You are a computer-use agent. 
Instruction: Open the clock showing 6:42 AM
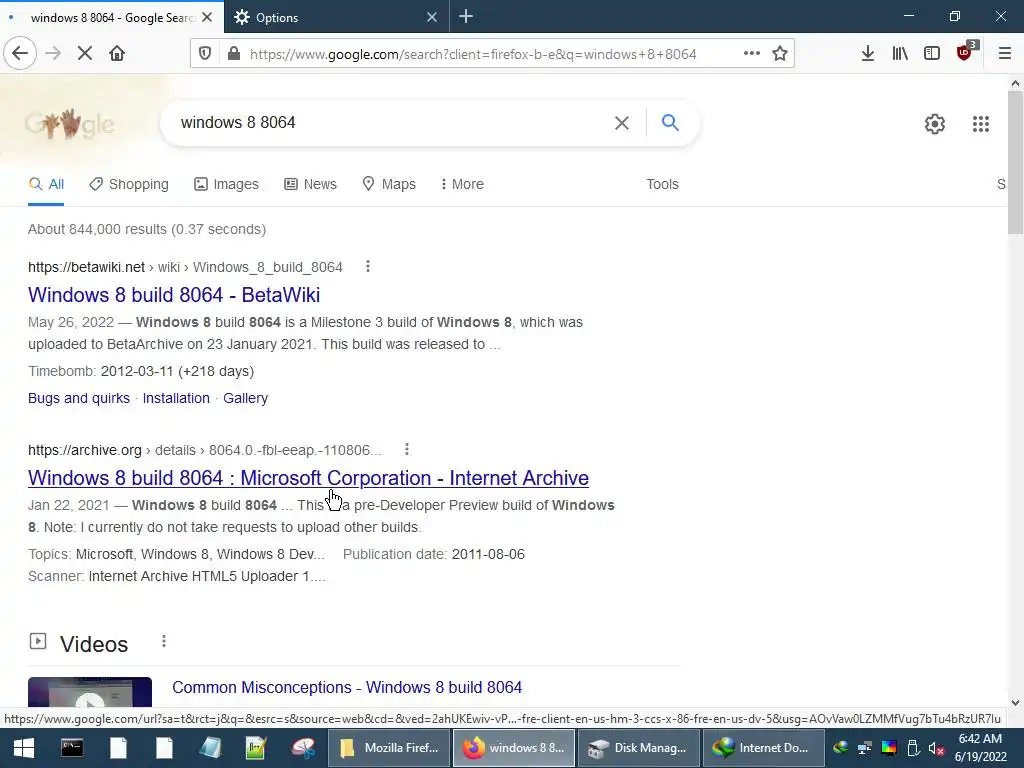pos(980,747)
